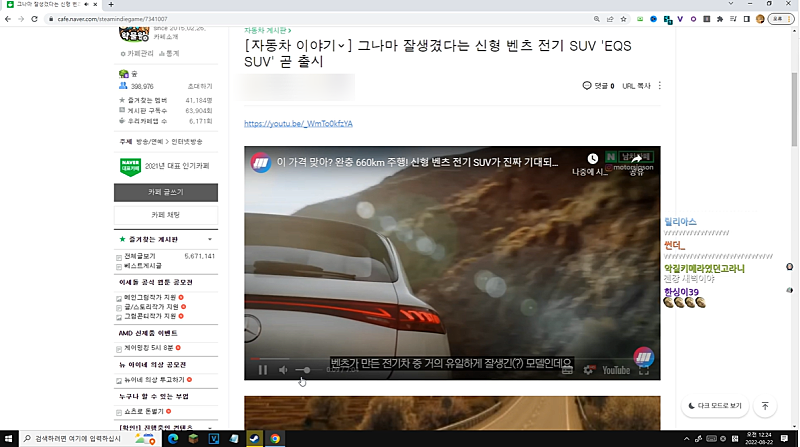Viewport: 800px width, 447px height.
Task: Toggle 다크 모드로 보기
Action: coord(715,406)
